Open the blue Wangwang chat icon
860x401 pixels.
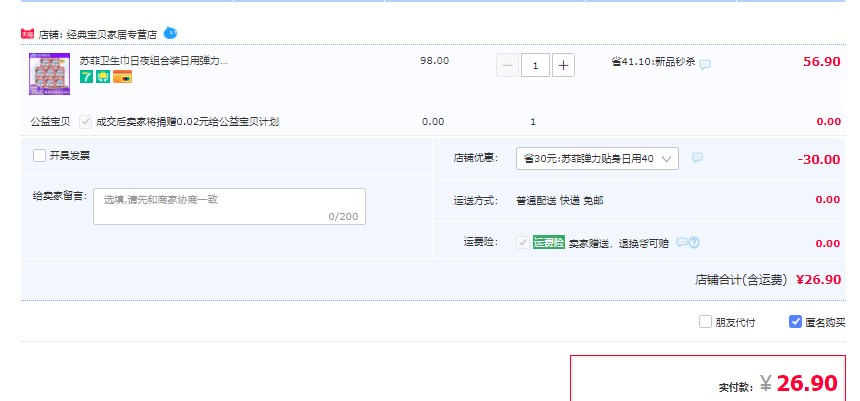(x=171, y=33)
